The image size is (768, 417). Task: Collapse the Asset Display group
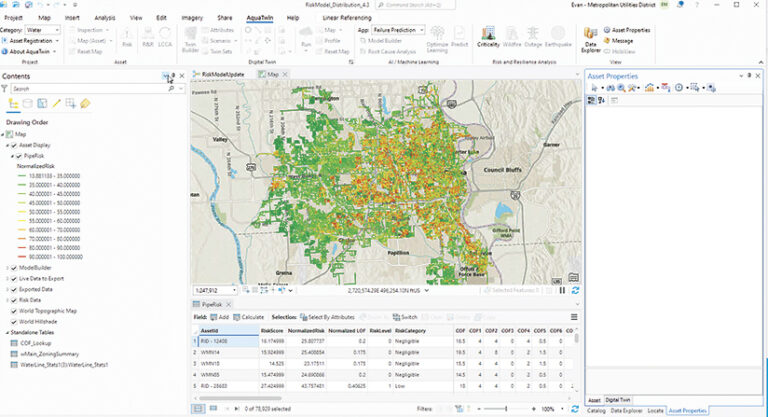(x=7, y=146)
